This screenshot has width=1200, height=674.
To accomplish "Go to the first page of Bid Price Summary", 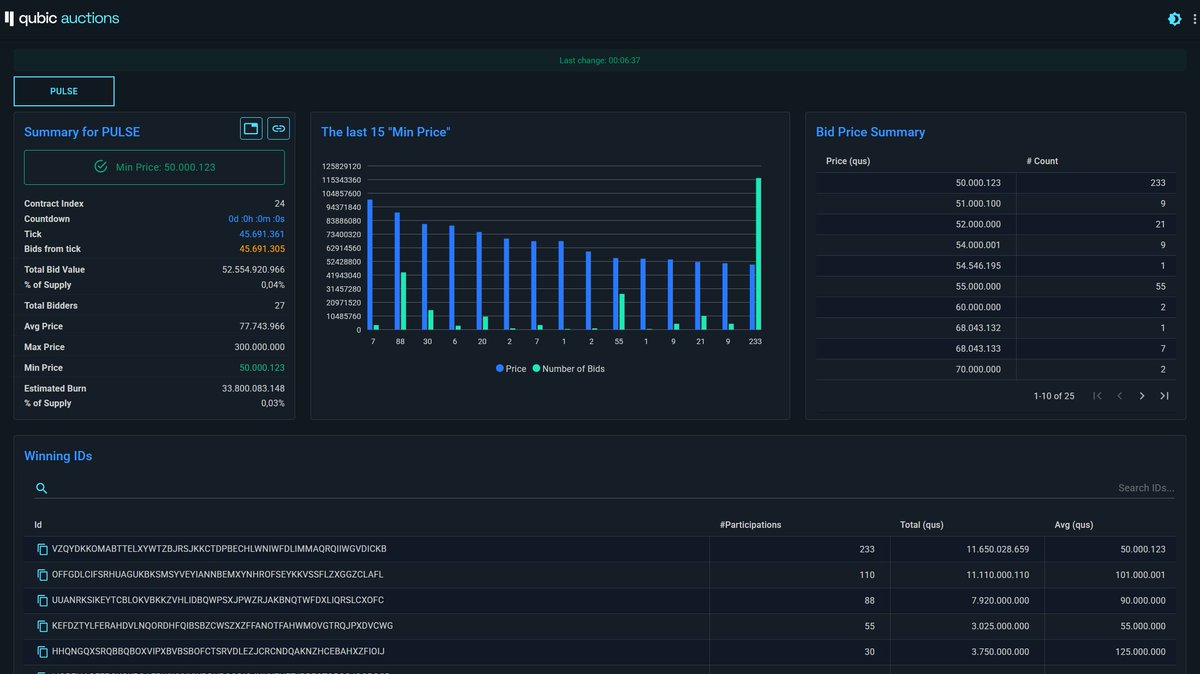I will click(1096, 396).
